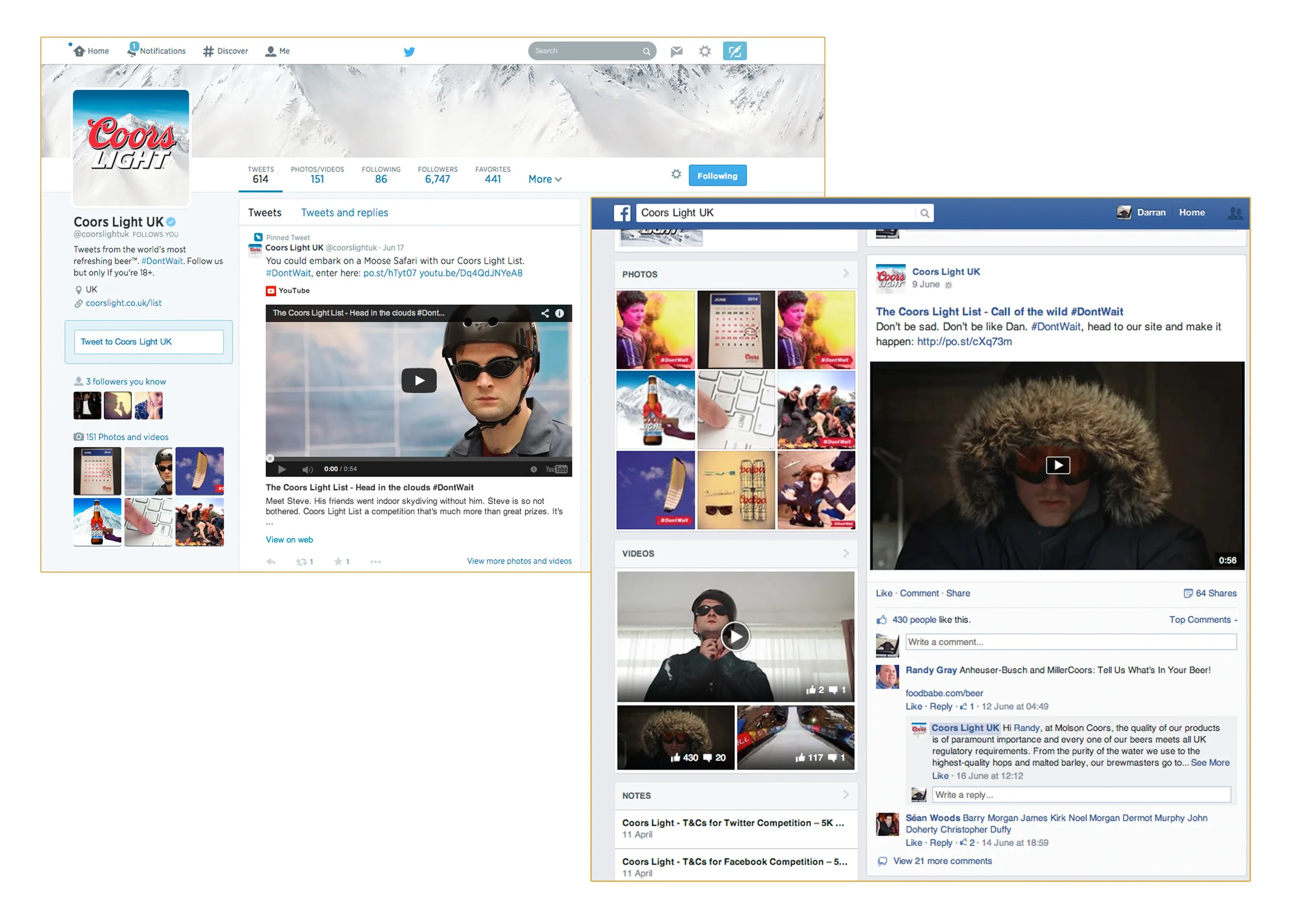Screen dimensions: 1307x924
Task: Share the YouTube video via share icon
Action: (x=545, y=313)
